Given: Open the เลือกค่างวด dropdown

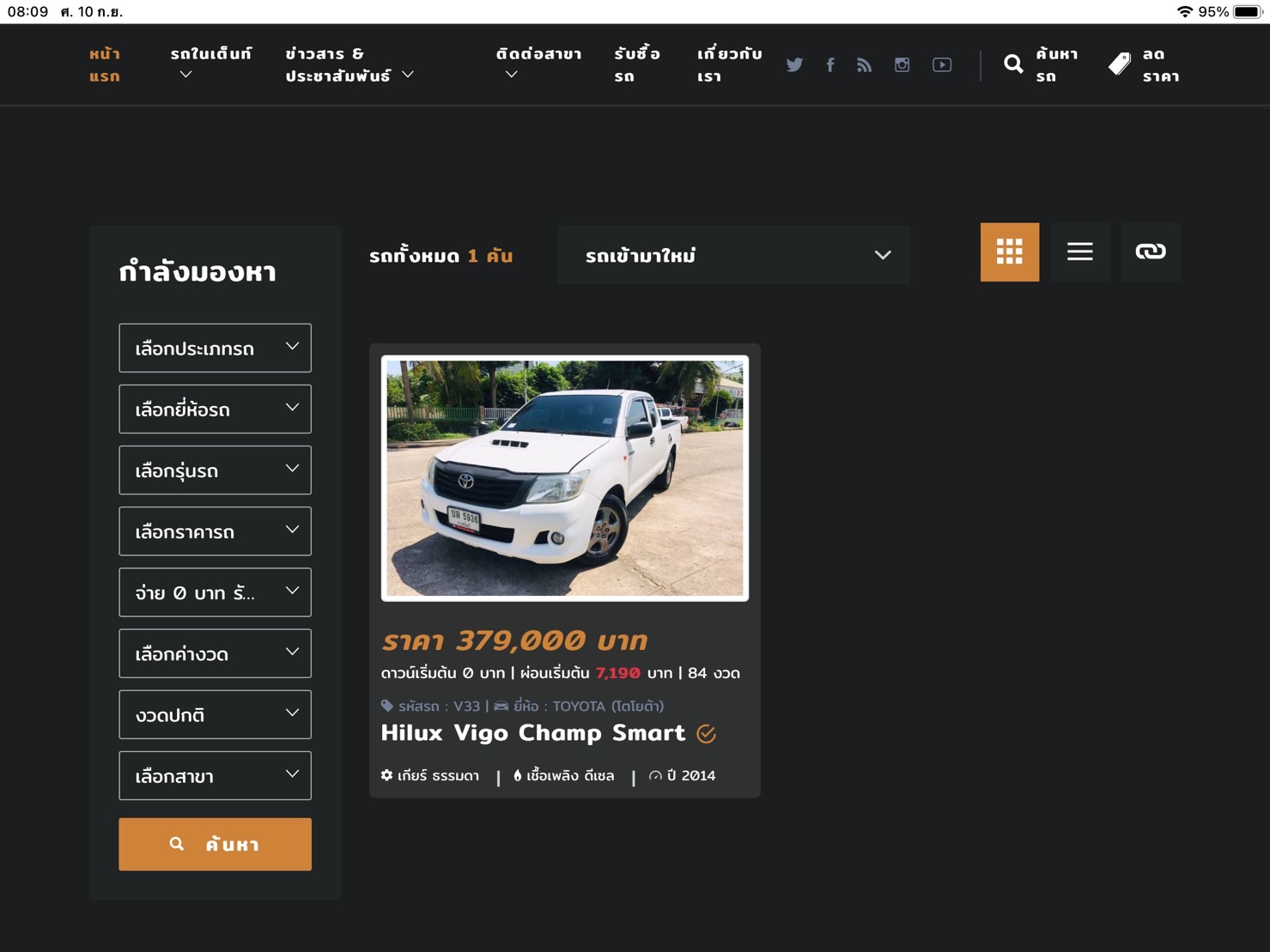Looking at the screenshot, I should pos(215,653).
